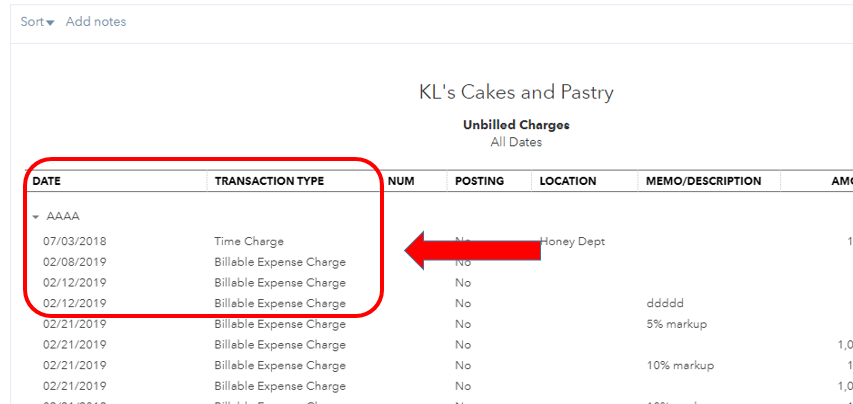Click the NUM column header
853x404 pixels.
click(x=401, y=181)
